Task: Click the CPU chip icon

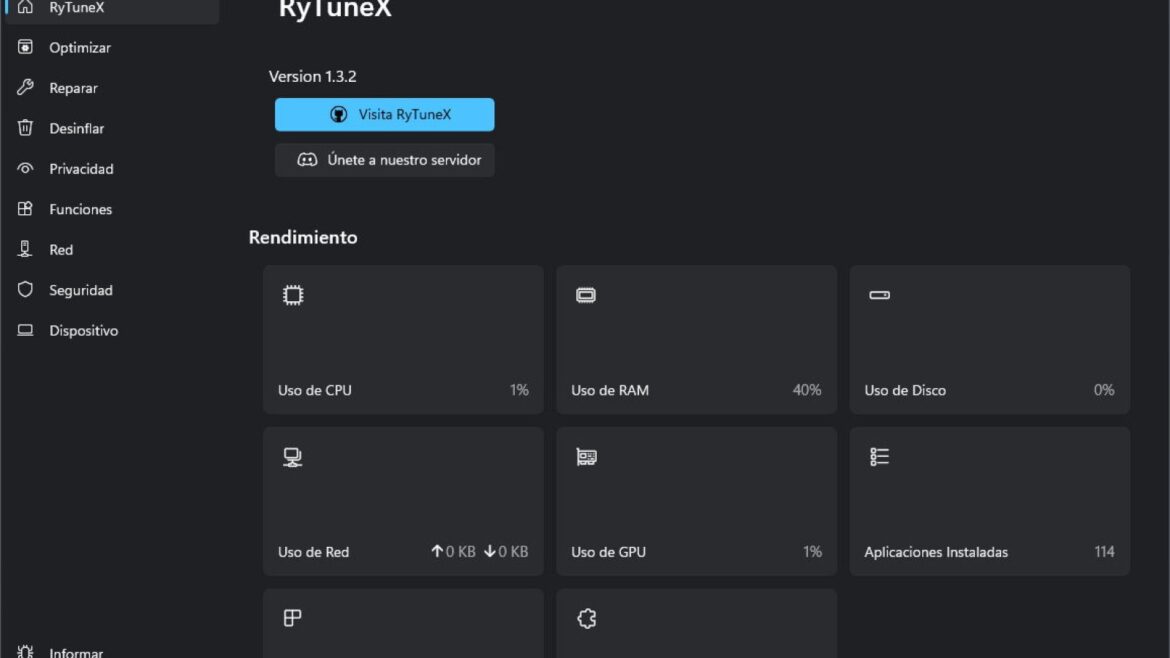Action: point(293,295)
